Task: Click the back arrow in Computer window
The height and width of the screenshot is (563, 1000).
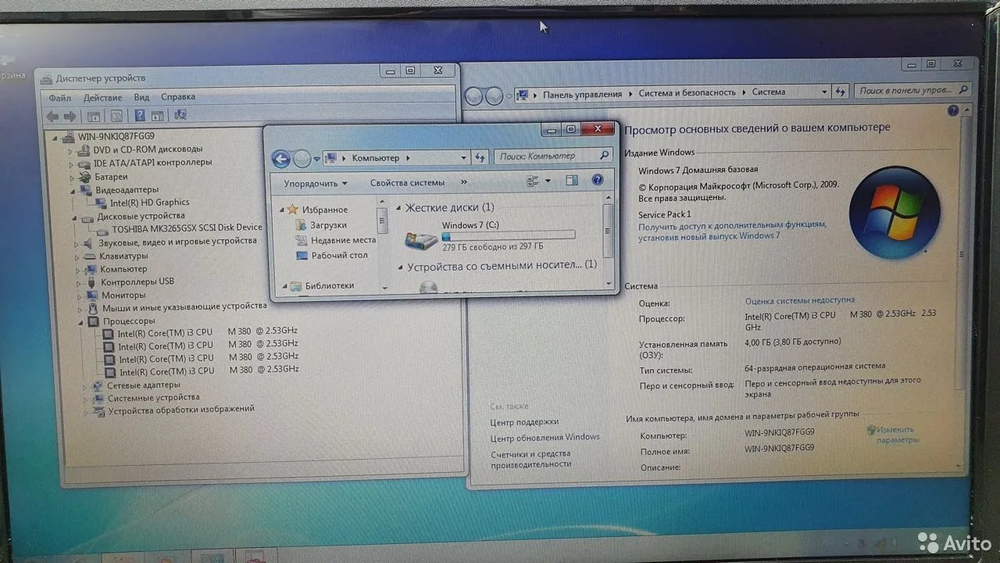Action: click(281, 158)
